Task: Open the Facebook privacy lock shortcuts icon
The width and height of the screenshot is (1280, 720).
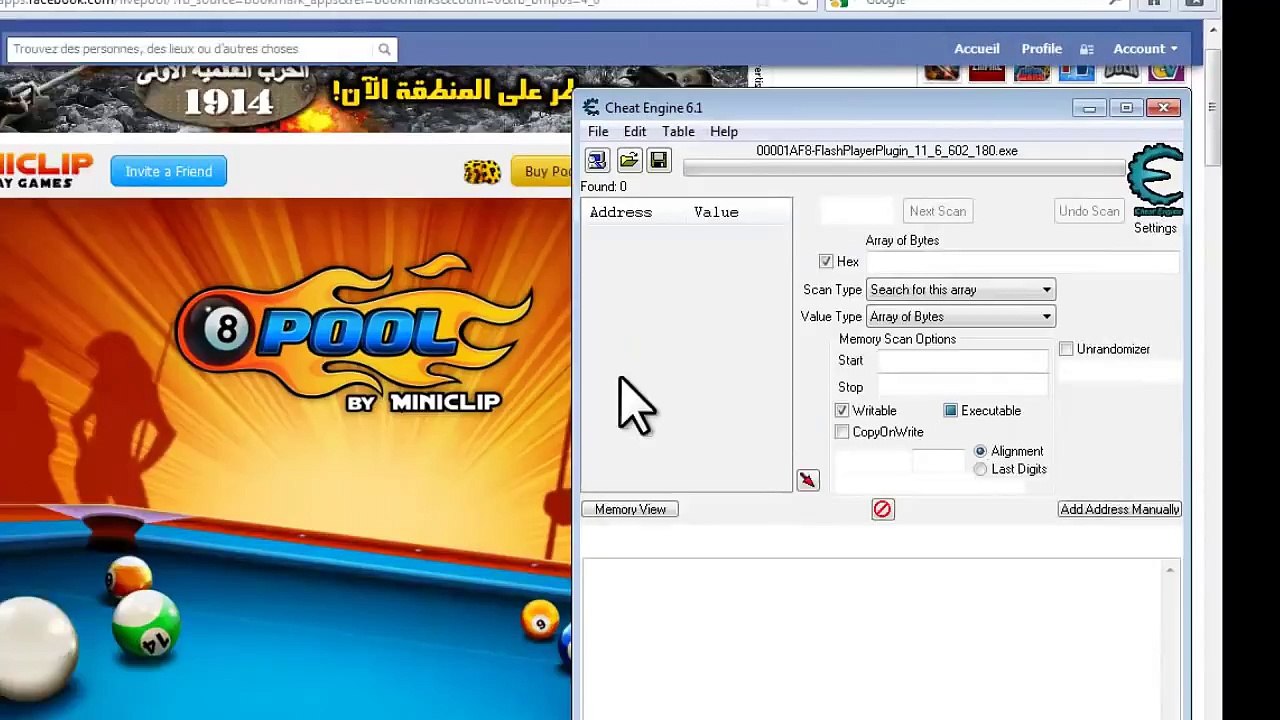Action: (x=1087, y=49)
